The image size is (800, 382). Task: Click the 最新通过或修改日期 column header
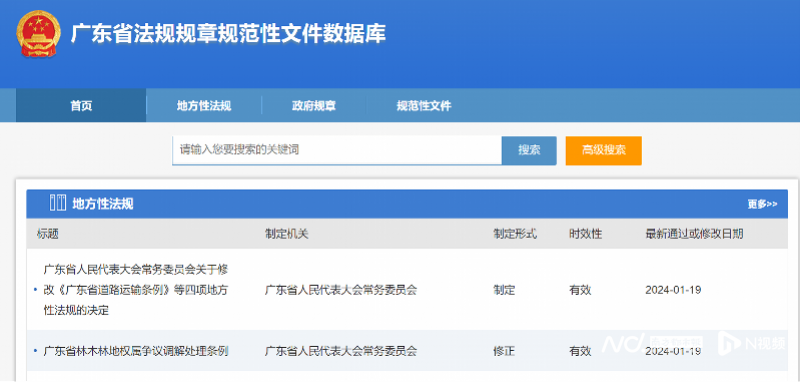[x=694, y=234]
